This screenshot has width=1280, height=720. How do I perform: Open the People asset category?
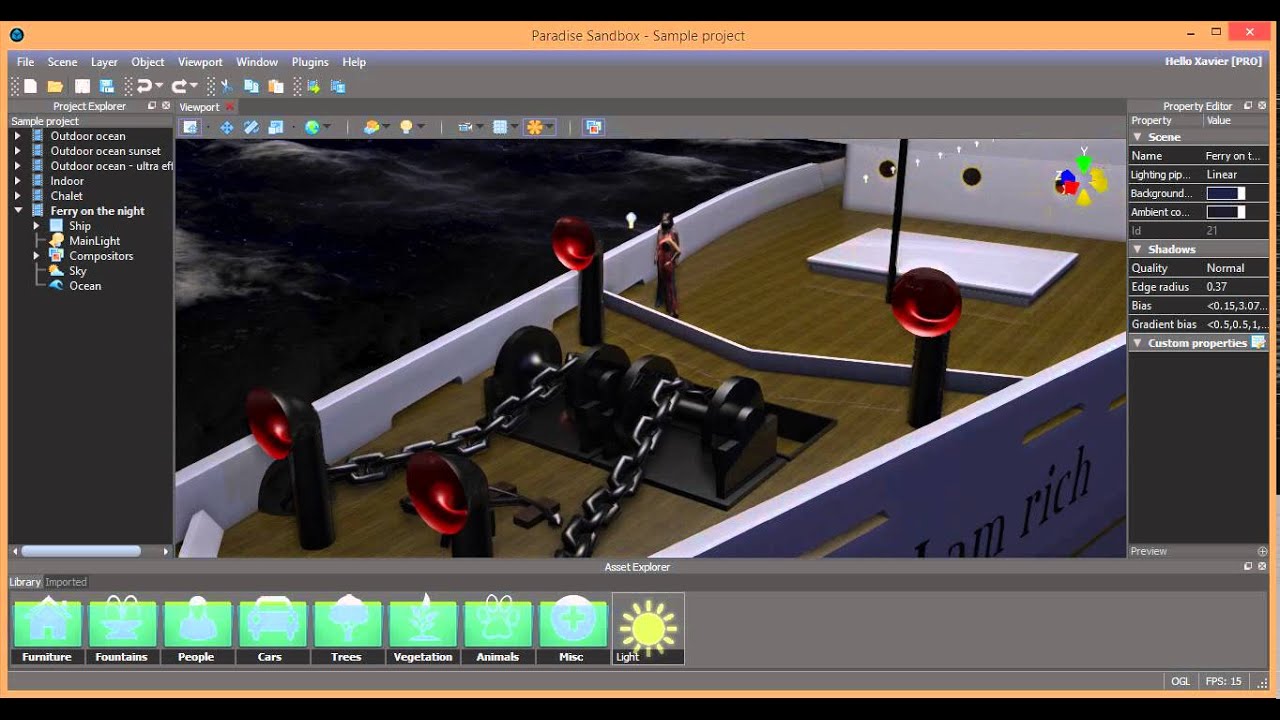[x=196, y=629]
